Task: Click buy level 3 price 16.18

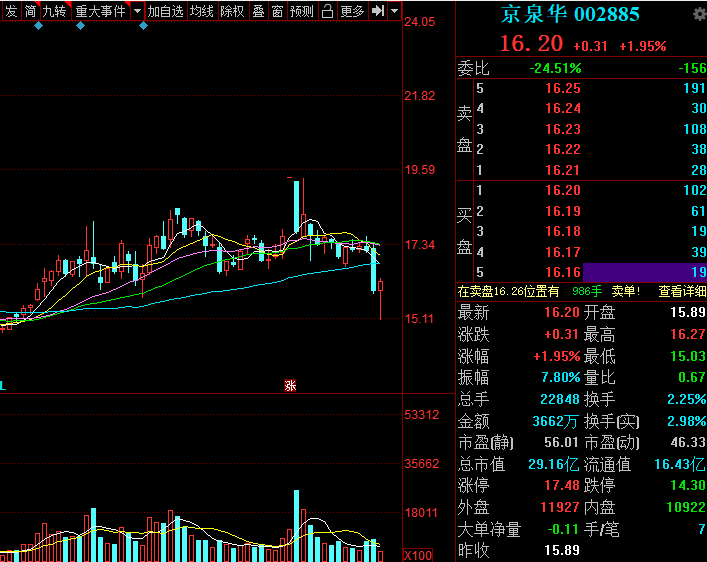Action: (x=563, y=231)
